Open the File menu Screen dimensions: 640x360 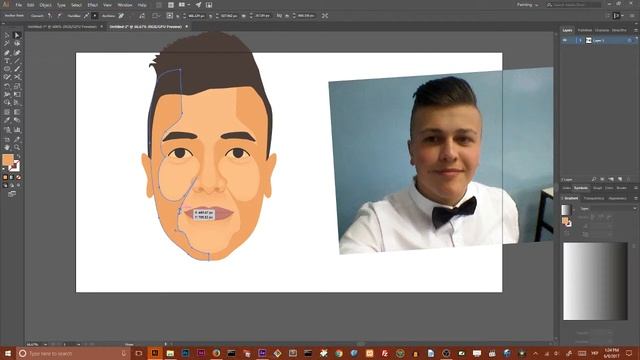click(x=19, y=5)
